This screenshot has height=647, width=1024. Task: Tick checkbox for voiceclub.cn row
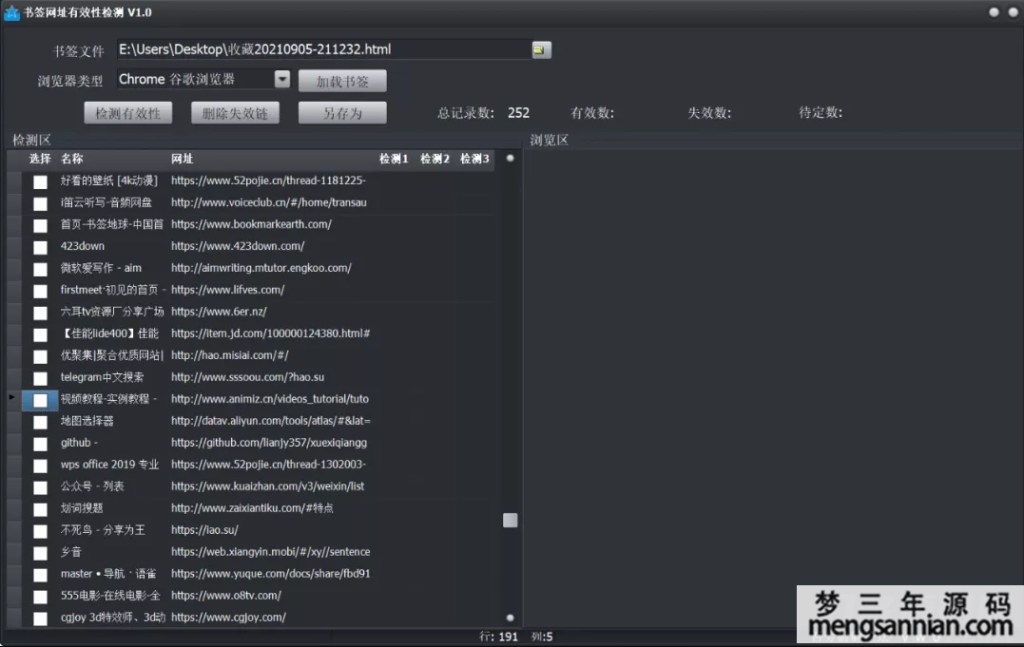40,203
